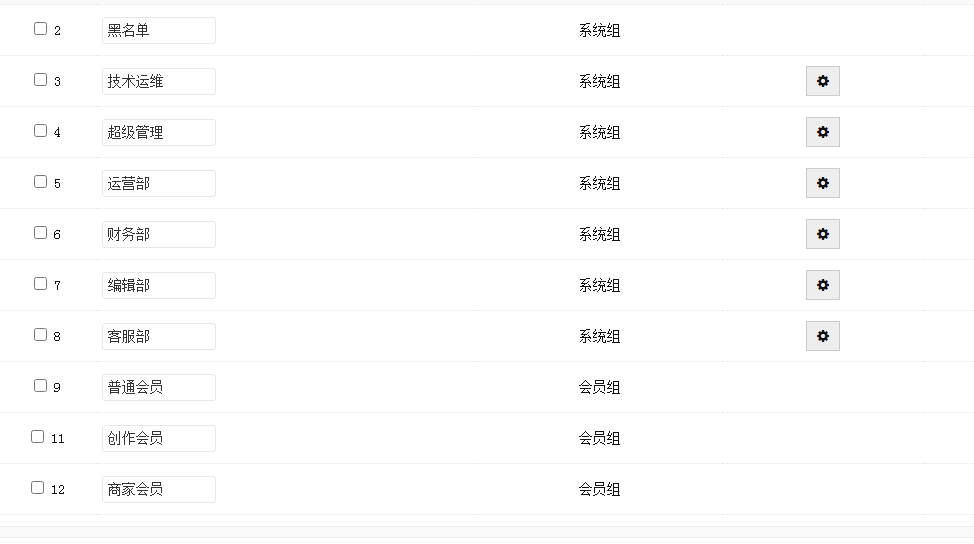Screen dimensions: 974x544
Task: Mark the checkbox for row 11
Action: point(38,437)
